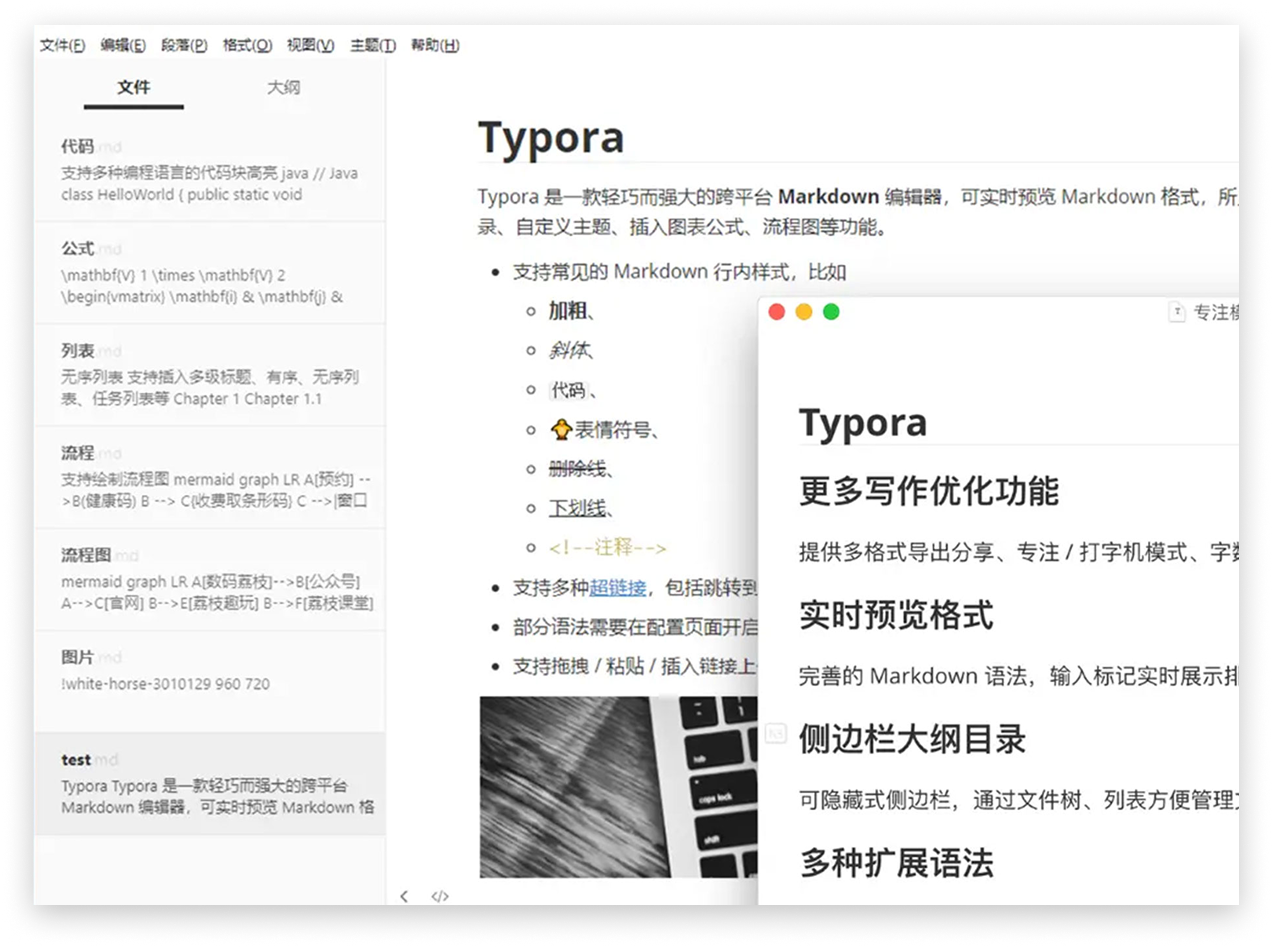
Task: Open the 视图(V) menu
Action: pos(309,45)
